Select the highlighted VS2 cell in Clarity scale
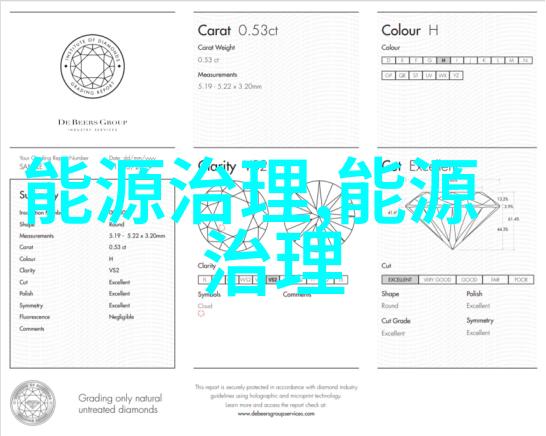The height and width of the screenshot is (436, 546). (x=273, y=280)
